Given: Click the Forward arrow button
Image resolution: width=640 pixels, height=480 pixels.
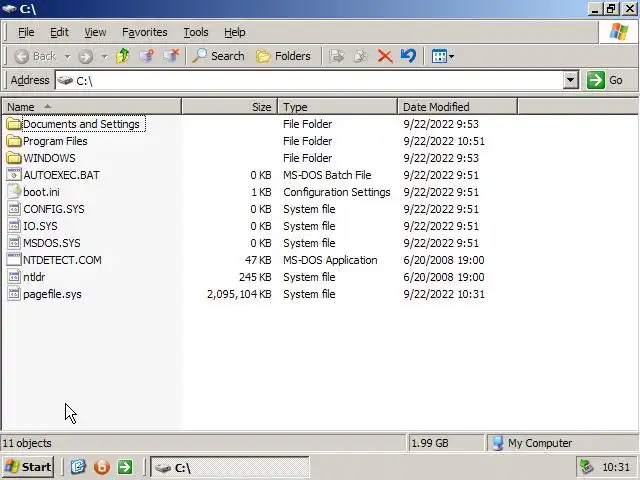Looking at the screenshot, I should click(86, 56).
